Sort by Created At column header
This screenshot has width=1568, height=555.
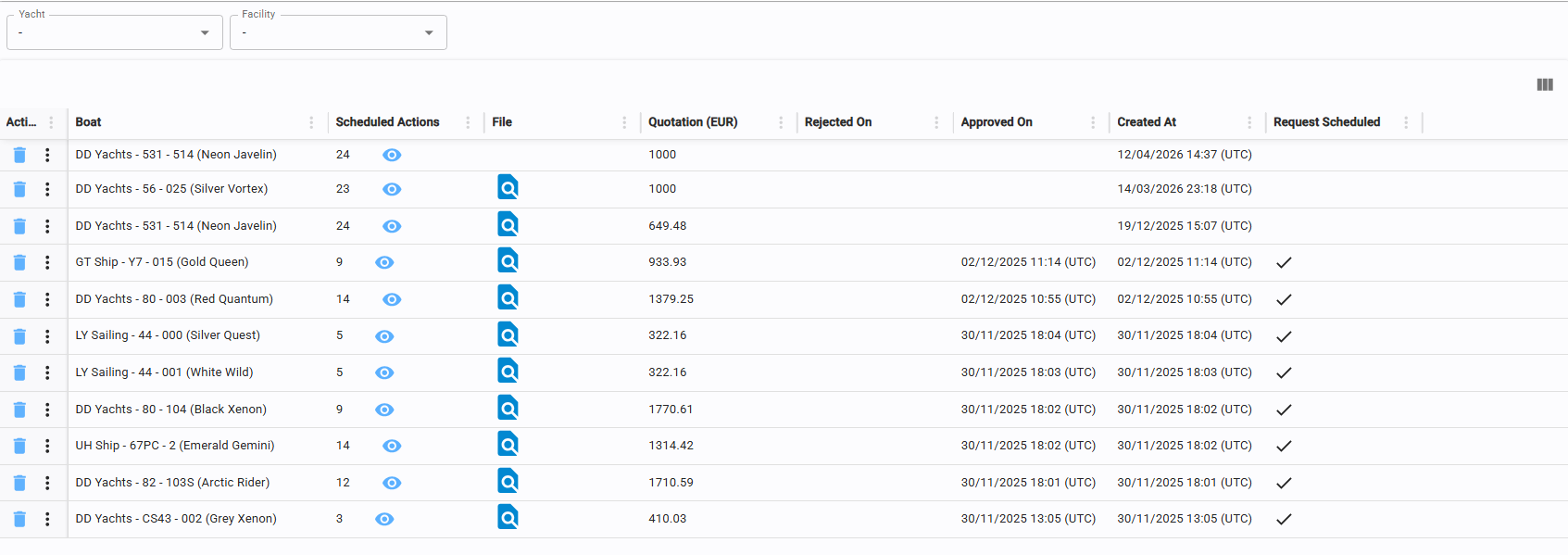tap(1147, 122)
